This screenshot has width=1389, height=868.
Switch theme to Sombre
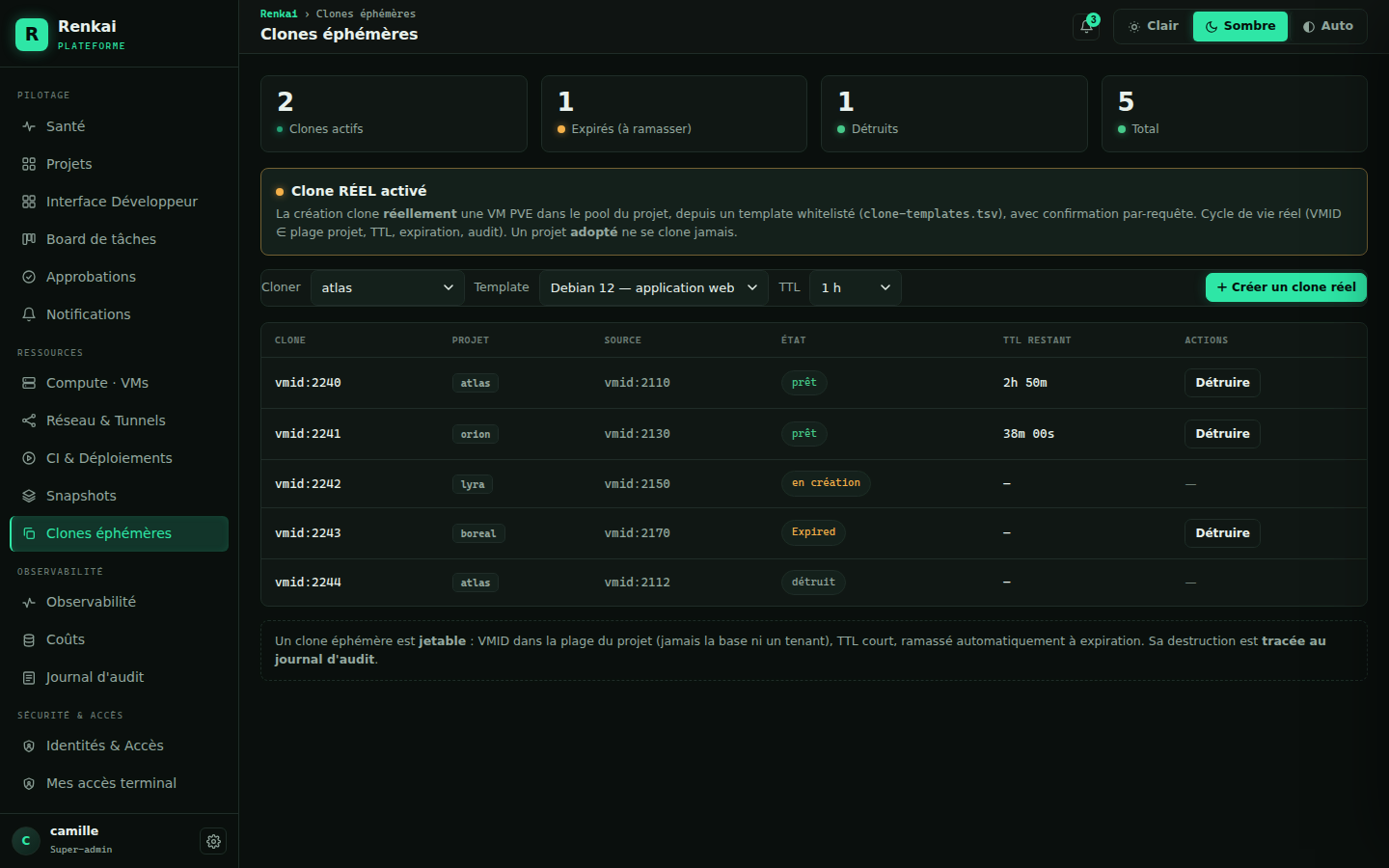pos(1240,26)
